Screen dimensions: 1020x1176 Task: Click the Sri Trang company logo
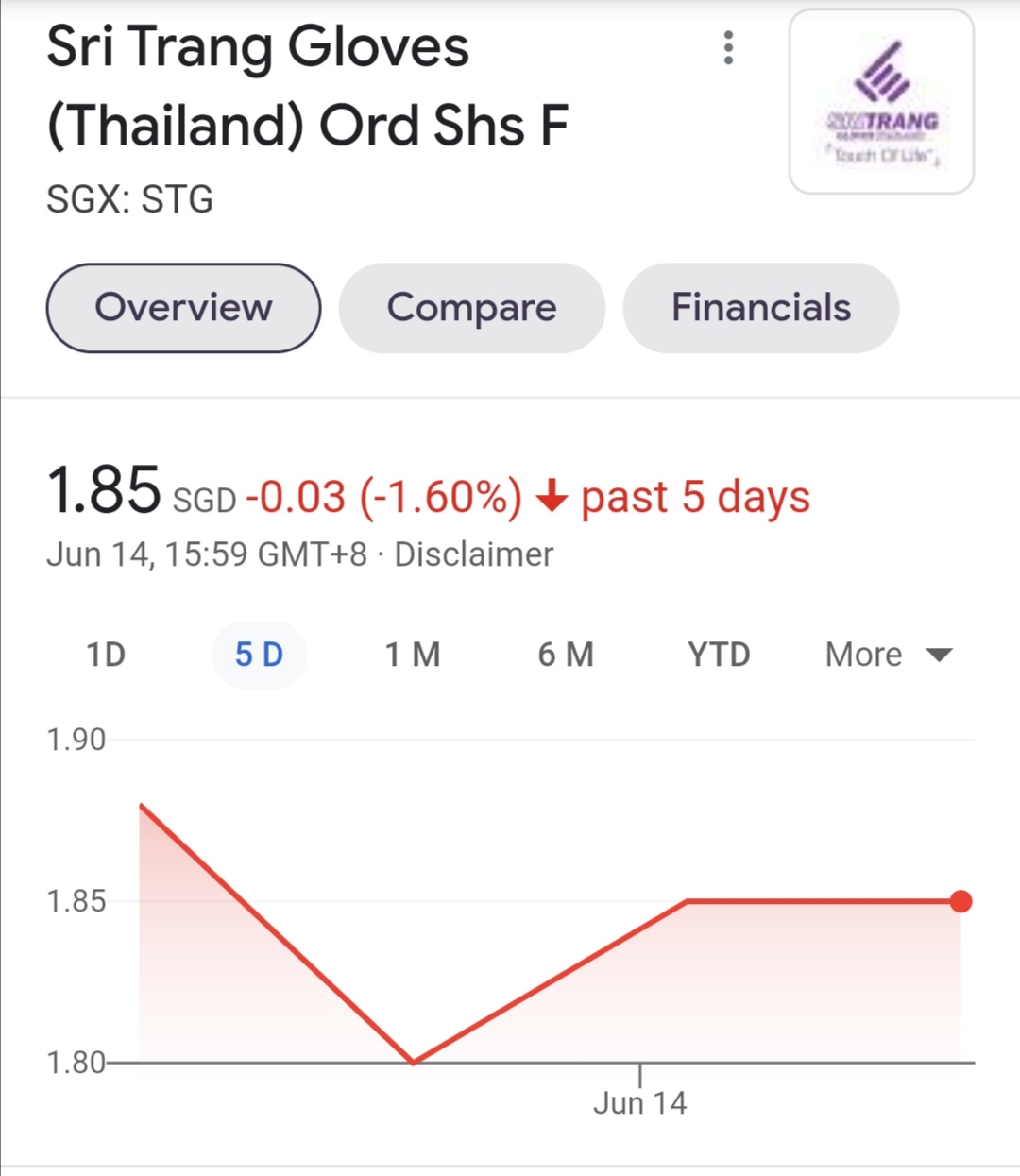tap(881, 102)
